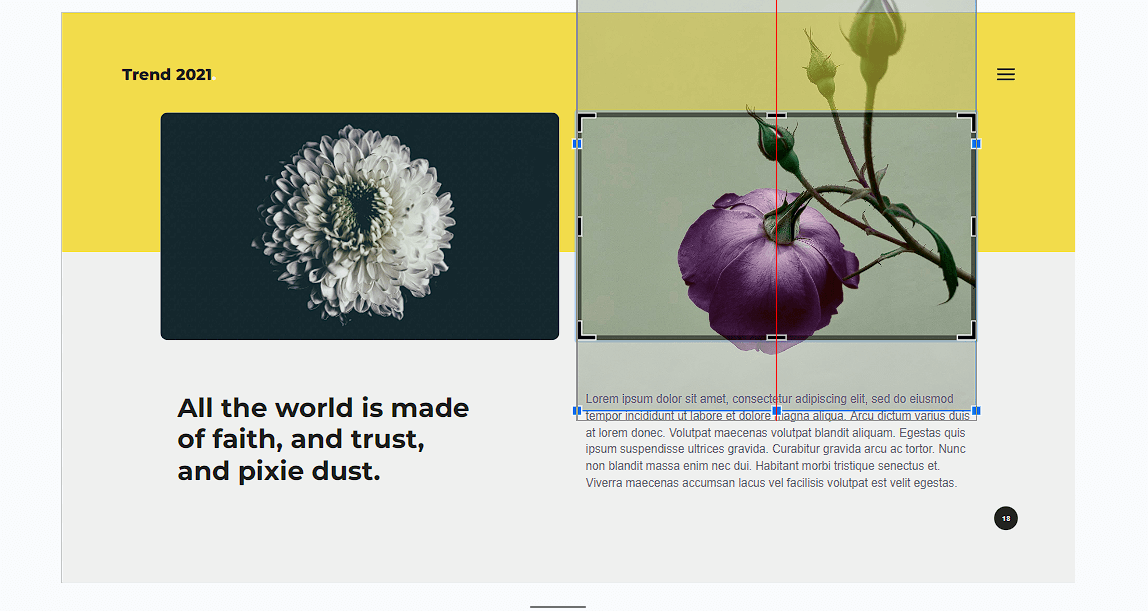Click the left-middle black crop handle
Screen dimensions: 1148x611
tap(580, 227)
